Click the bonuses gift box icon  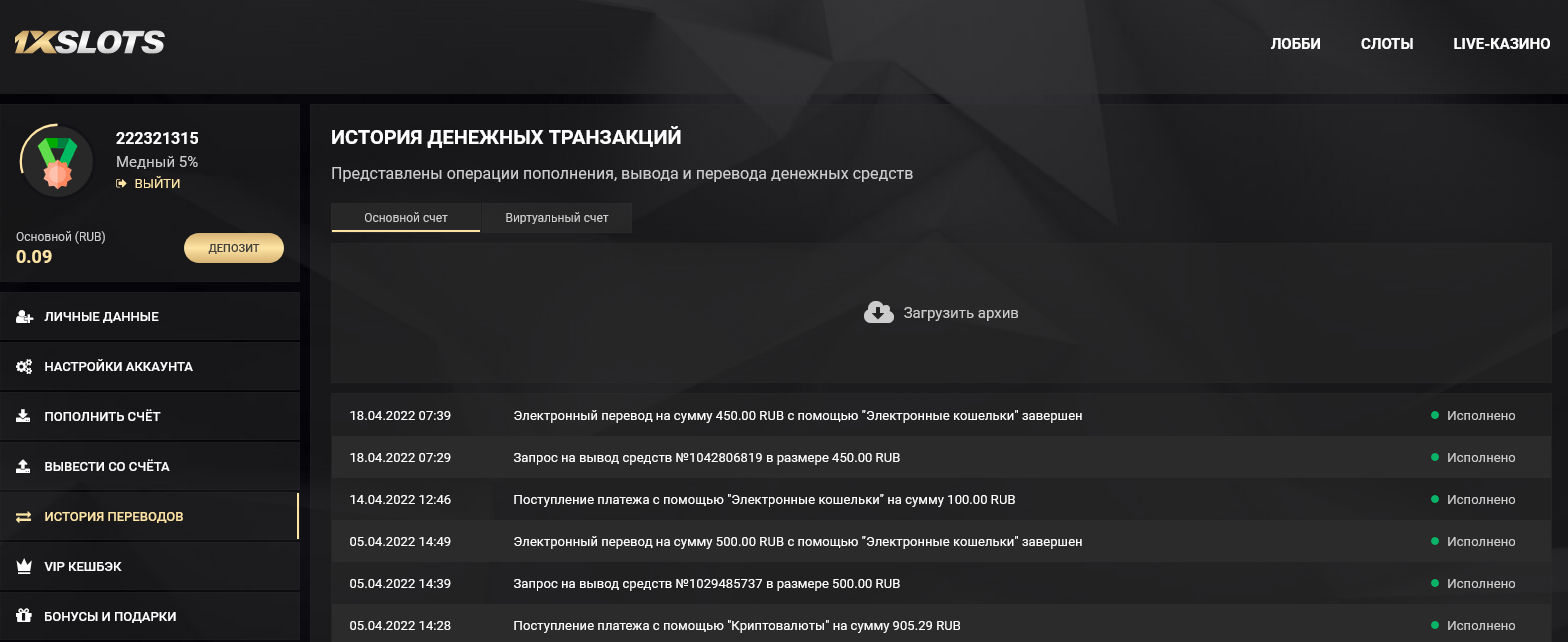point(24,617)
